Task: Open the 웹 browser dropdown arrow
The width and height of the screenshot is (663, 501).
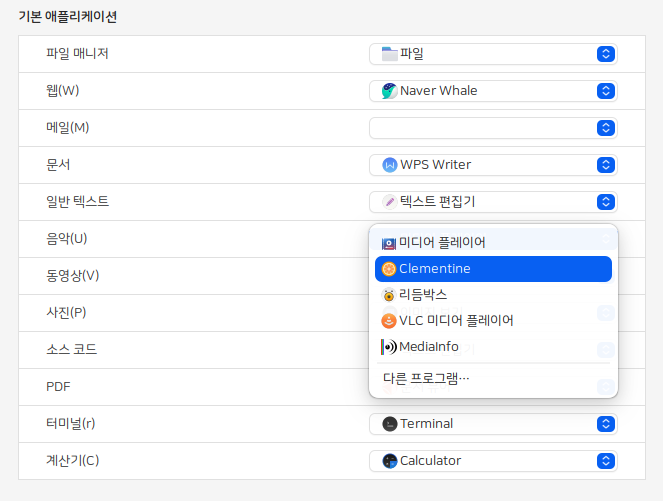Action: [604, 91]
